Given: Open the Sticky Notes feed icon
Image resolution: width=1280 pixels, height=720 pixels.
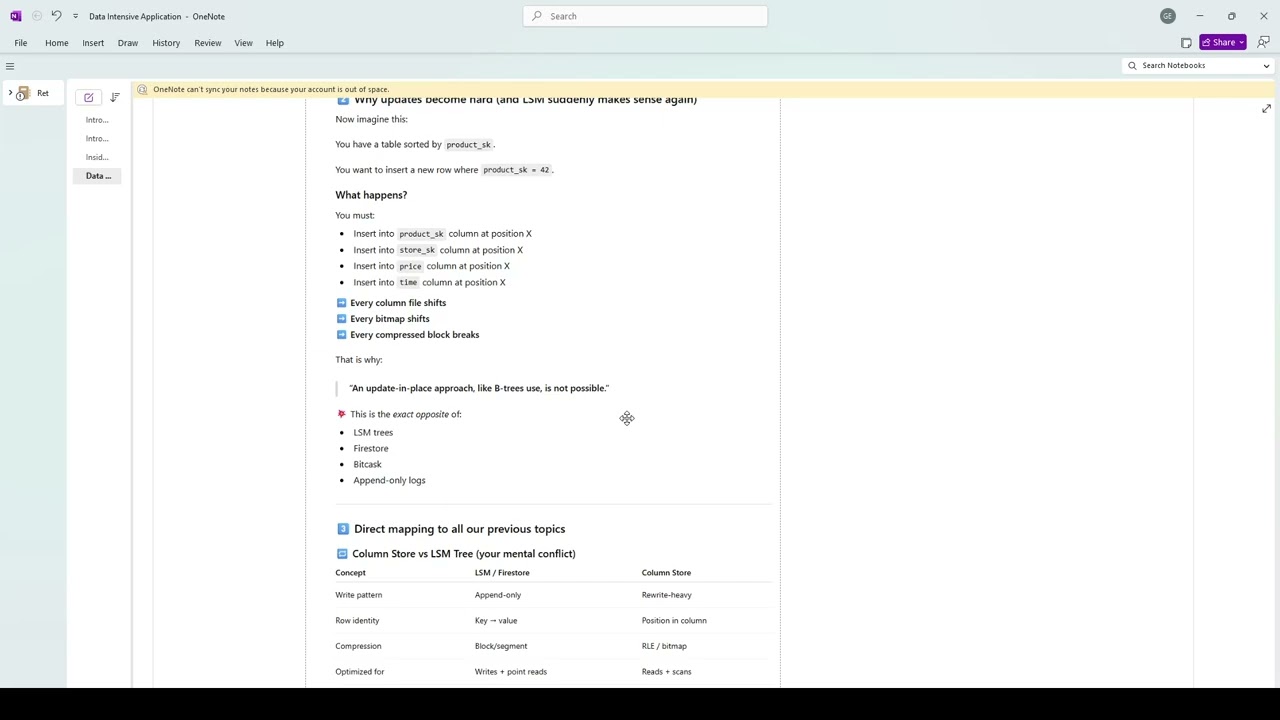Looking at the screenshot, I should [1186, 43].
